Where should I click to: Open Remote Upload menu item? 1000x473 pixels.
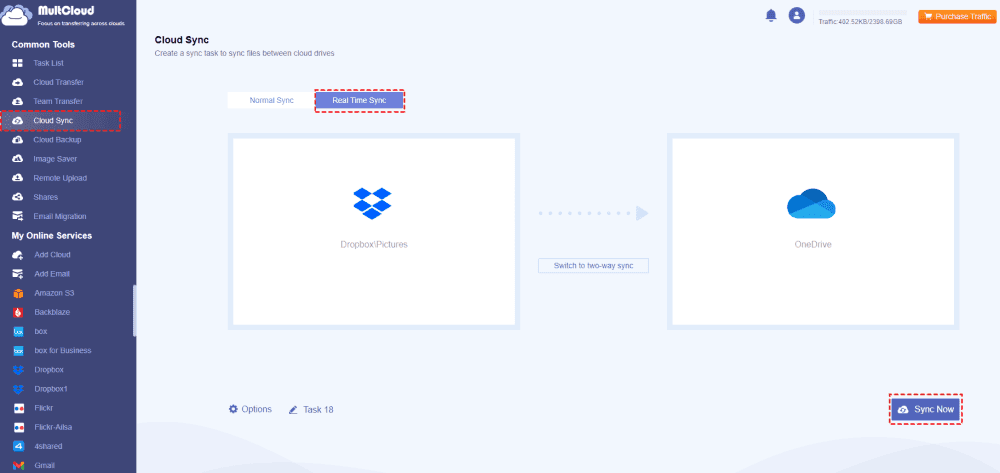pyautogui.click(x=60, y=178)
